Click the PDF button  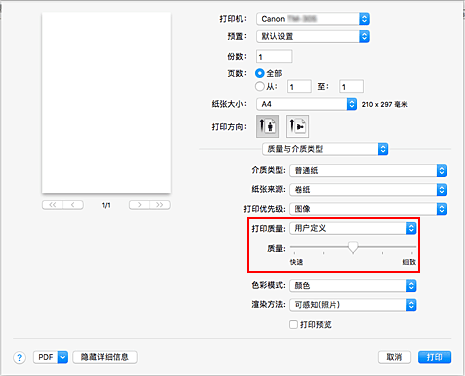click(46, 357)
